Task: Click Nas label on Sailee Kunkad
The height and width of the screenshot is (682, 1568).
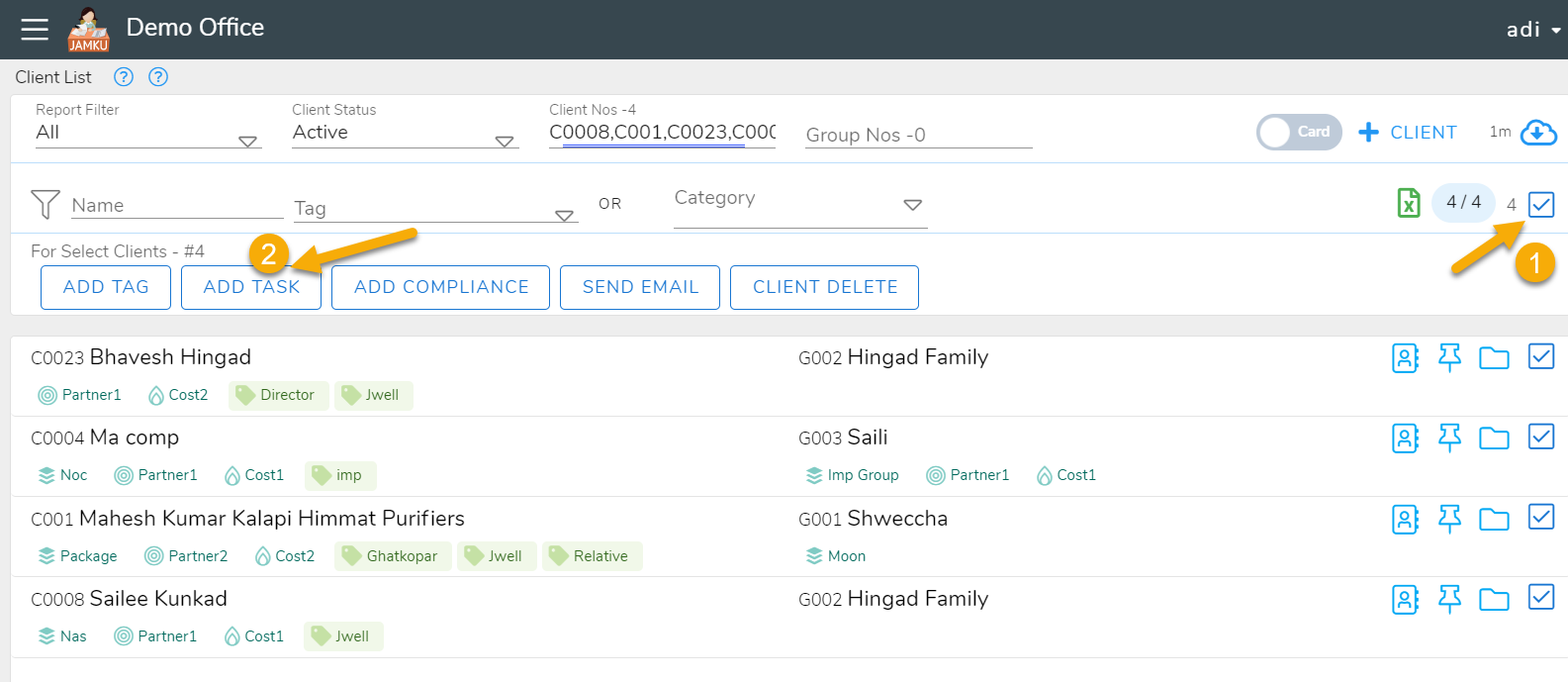Action: (x=62, y=636)
